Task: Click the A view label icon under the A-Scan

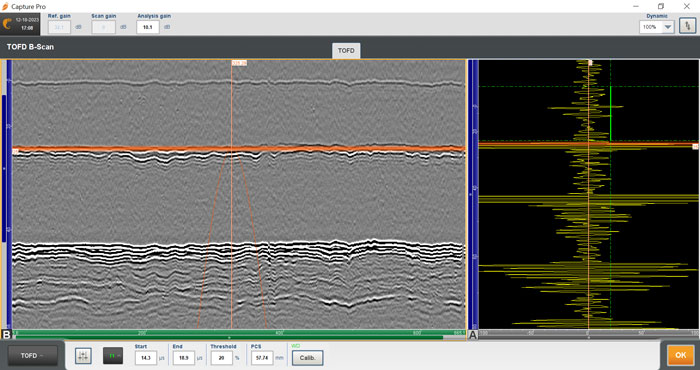Action: [472, 335]
